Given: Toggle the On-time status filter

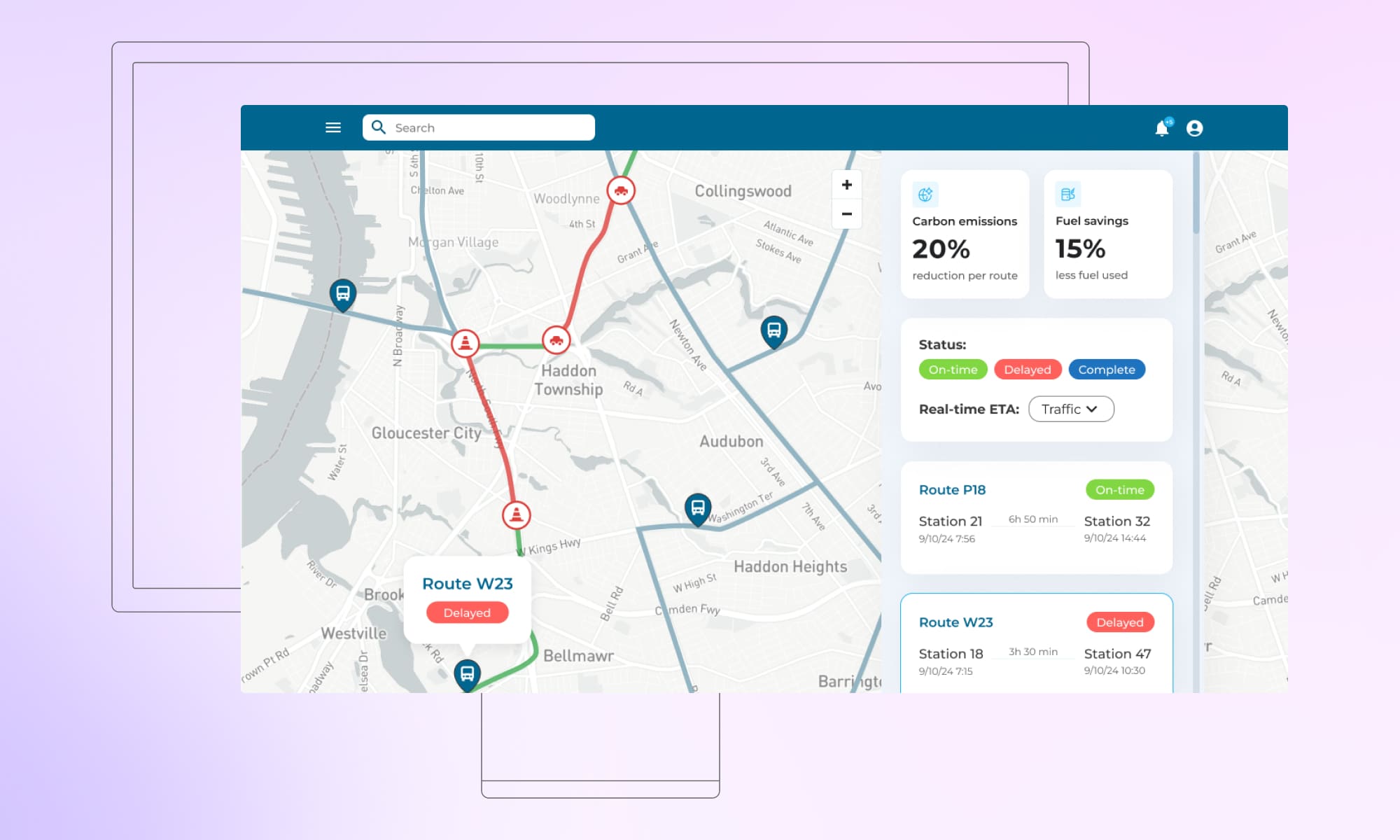Looking at the screenshot, I should [953, 370].
